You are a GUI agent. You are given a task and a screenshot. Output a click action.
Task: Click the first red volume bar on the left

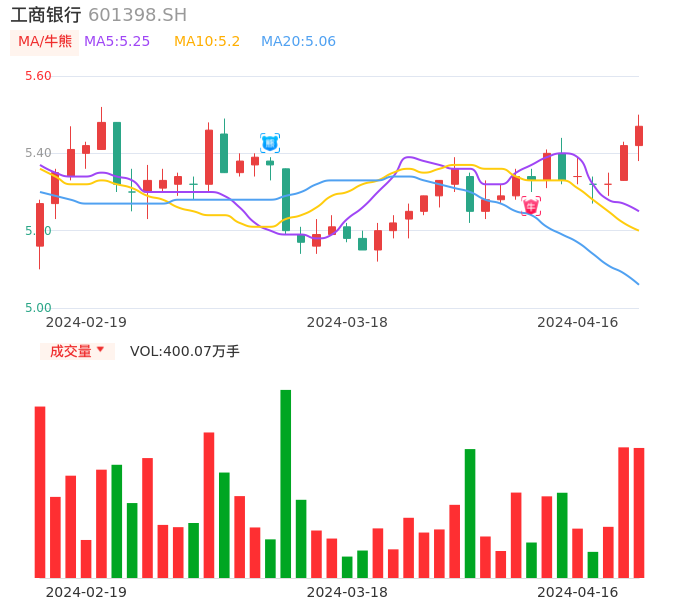[x=40, y=491]
